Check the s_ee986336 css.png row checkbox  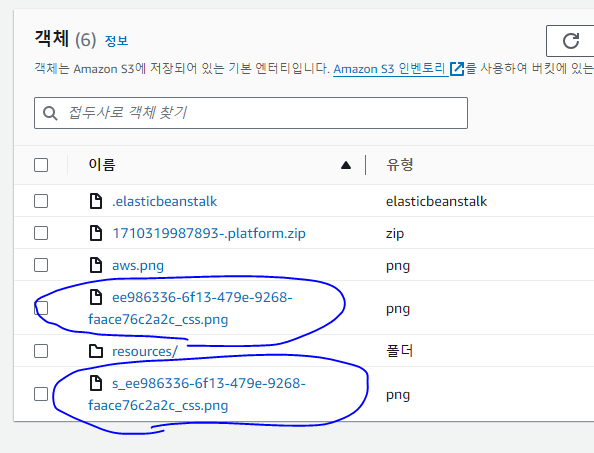click(x=41, y=394)
